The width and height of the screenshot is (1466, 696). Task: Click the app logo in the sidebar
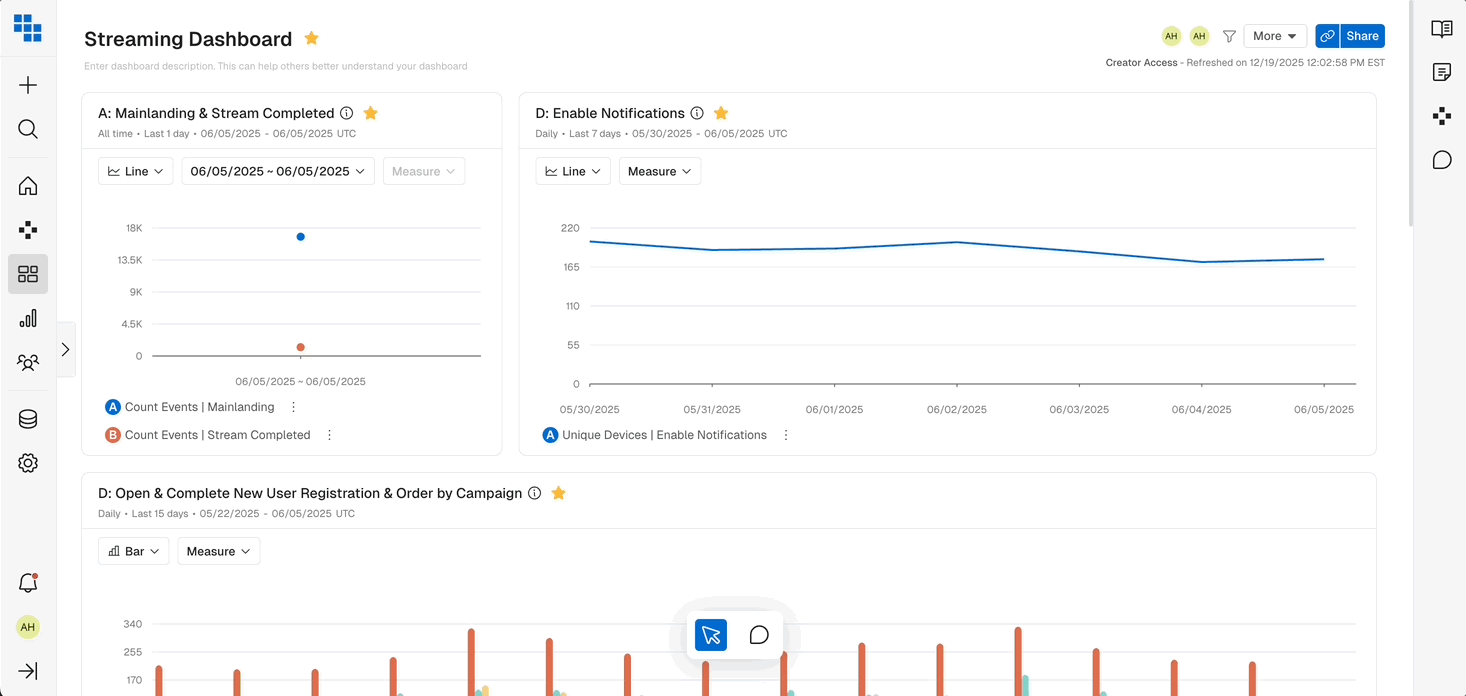[x=28, y=28]
